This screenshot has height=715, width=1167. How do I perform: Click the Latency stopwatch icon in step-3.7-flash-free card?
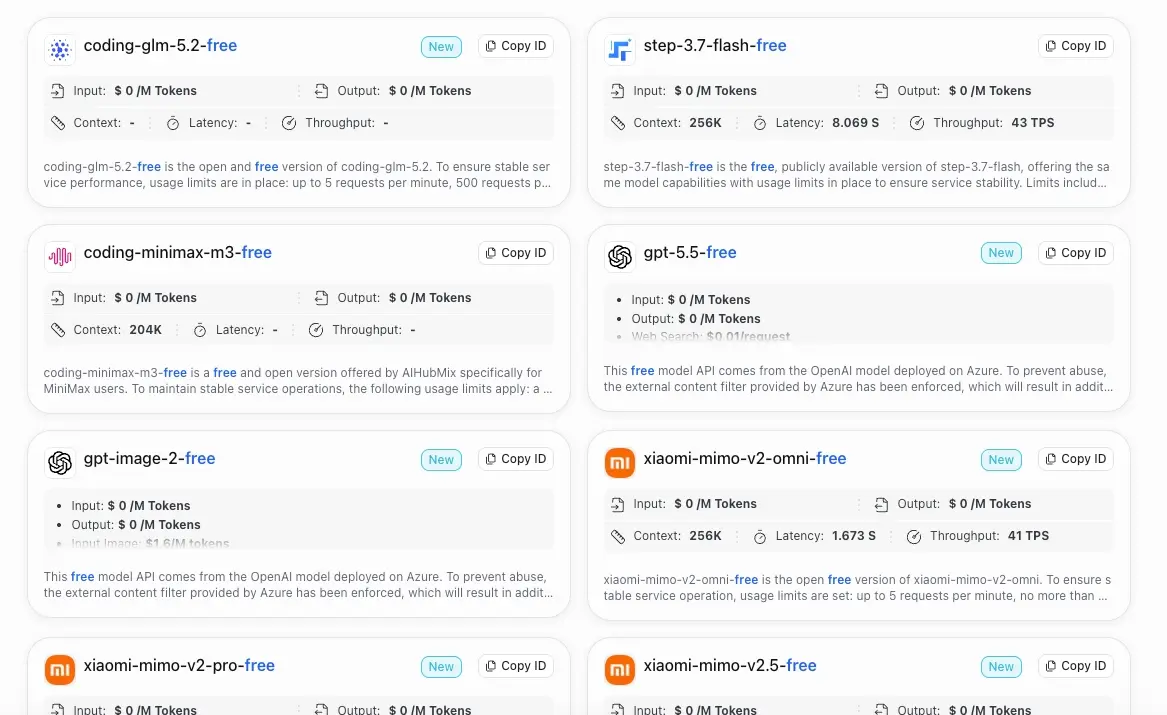coord(759,124)
